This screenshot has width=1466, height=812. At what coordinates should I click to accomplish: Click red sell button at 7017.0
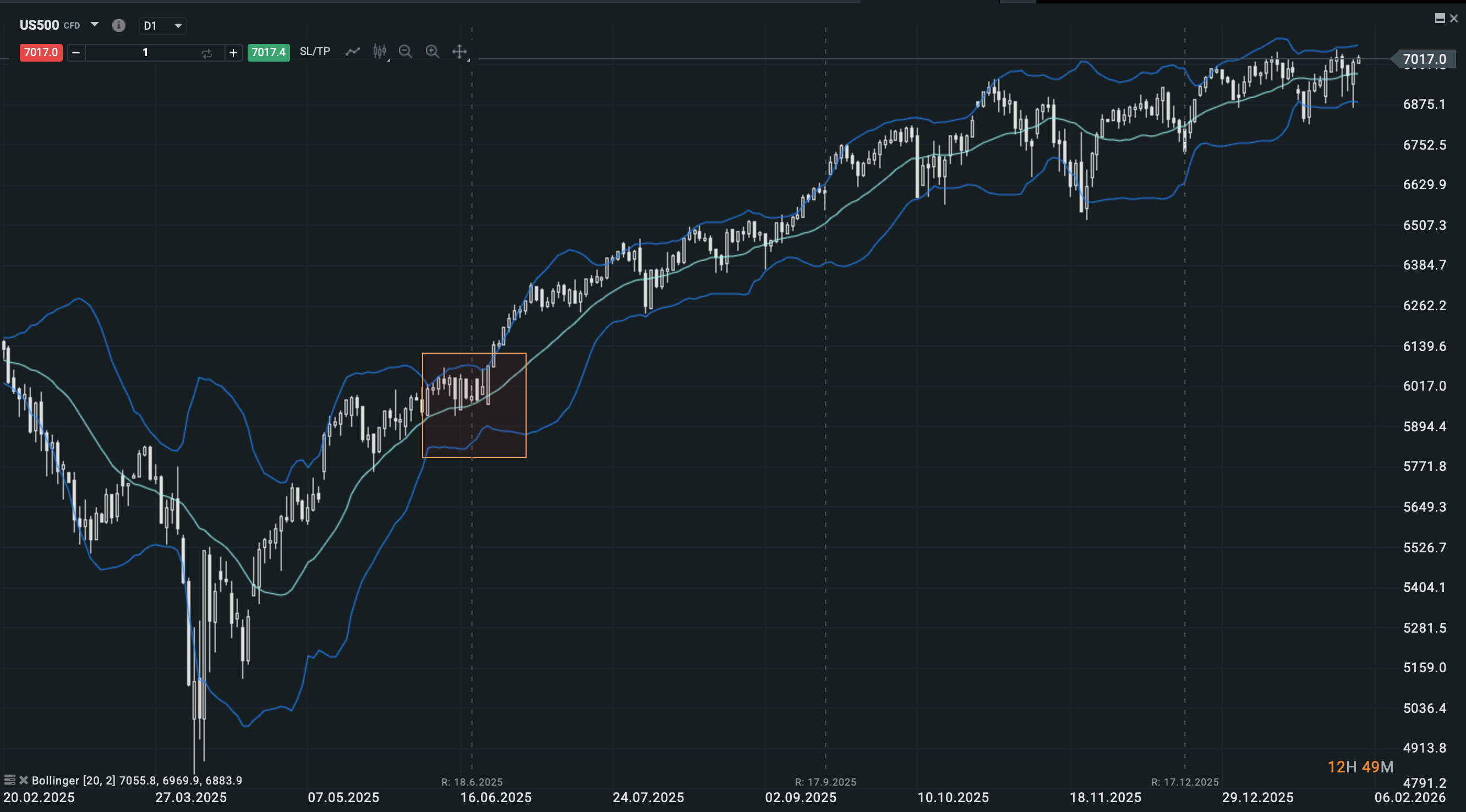(41, 52)
